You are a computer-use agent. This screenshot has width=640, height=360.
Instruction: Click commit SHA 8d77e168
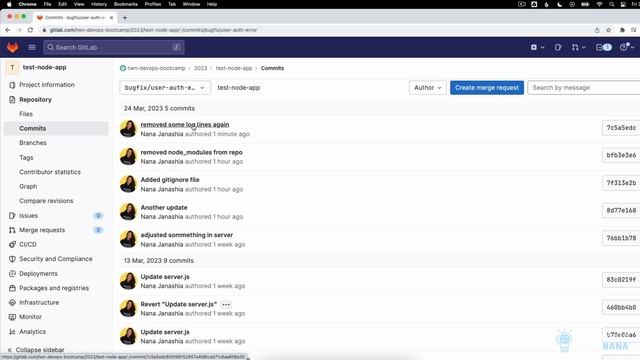coord(621,211)
